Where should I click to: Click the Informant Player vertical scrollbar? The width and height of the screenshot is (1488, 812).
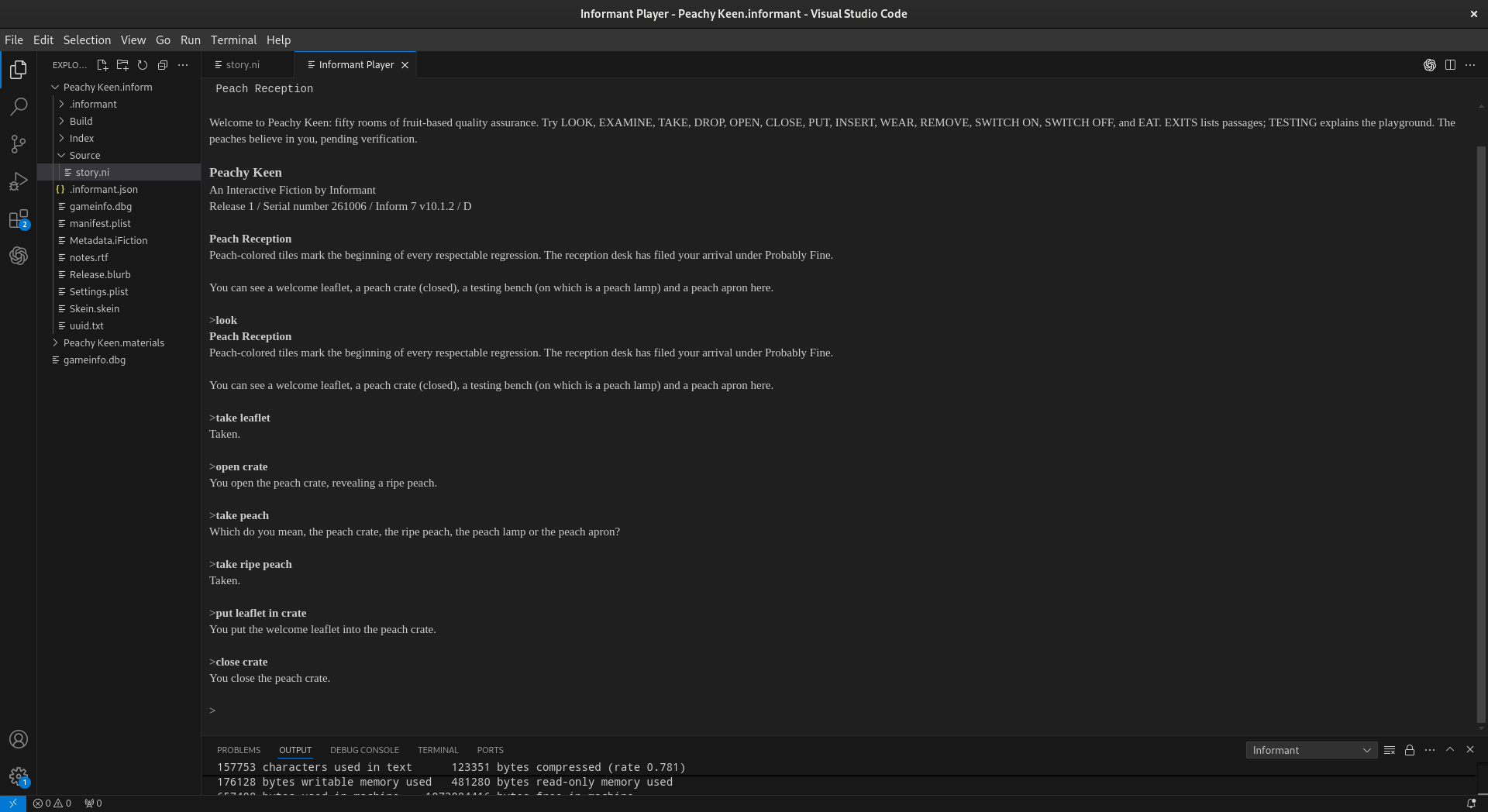[x=1481, y=434]
